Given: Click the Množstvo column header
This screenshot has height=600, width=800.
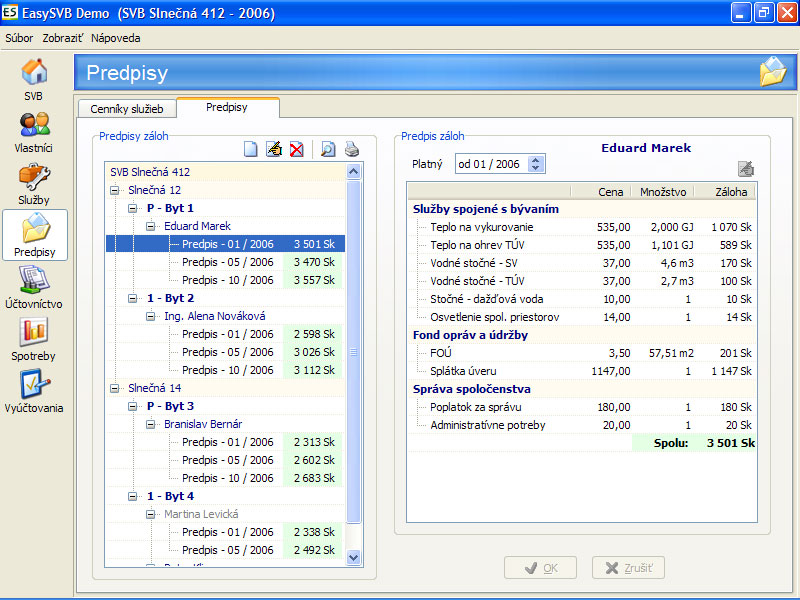Looking at the screenshot, I should pos(663,192).
